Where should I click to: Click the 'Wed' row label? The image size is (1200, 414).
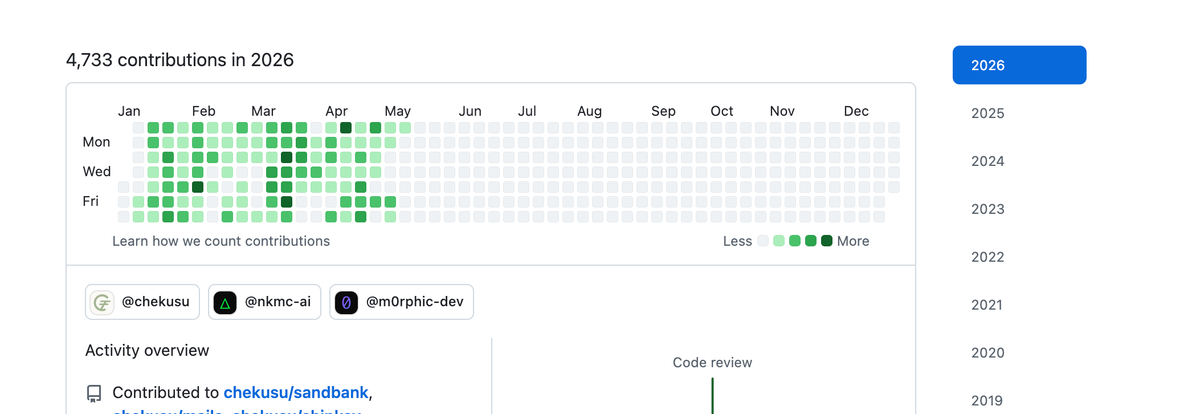click(x=97, y=172)
